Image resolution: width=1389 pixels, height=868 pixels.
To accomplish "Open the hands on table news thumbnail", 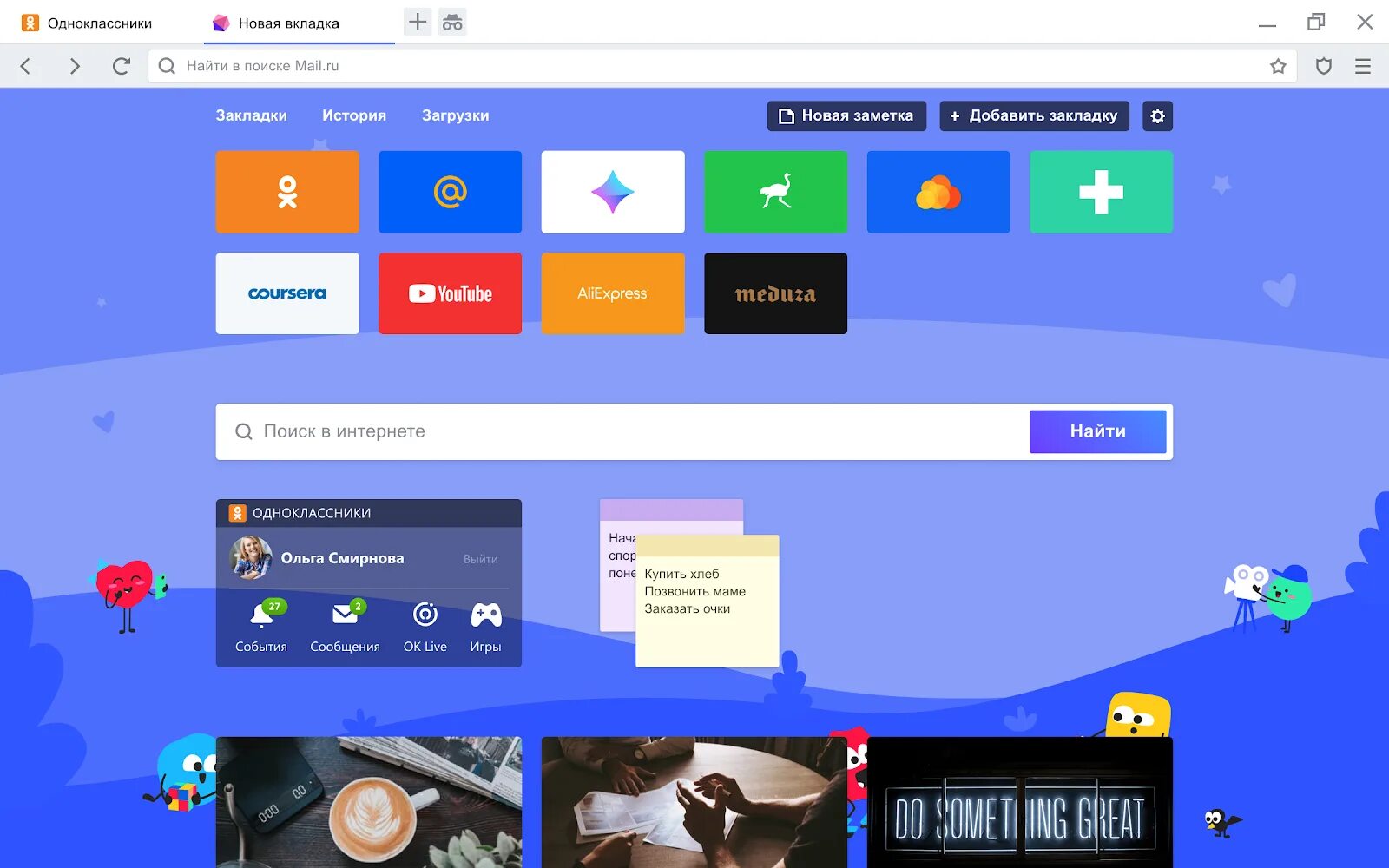I will [694, 802].
